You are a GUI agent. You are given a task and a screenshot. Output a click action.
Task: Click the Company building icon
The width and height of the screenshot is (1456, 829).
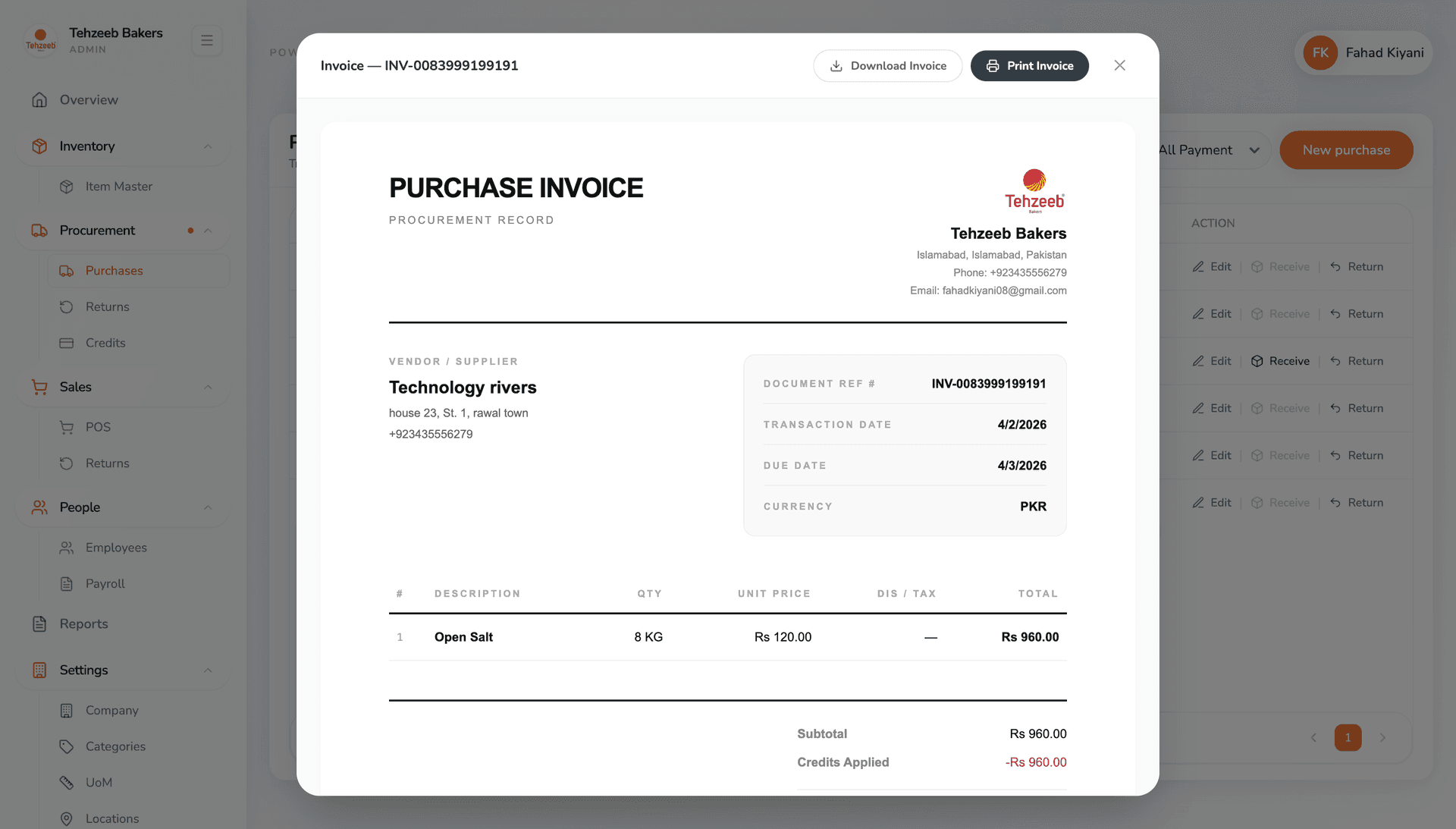point(67,711)
